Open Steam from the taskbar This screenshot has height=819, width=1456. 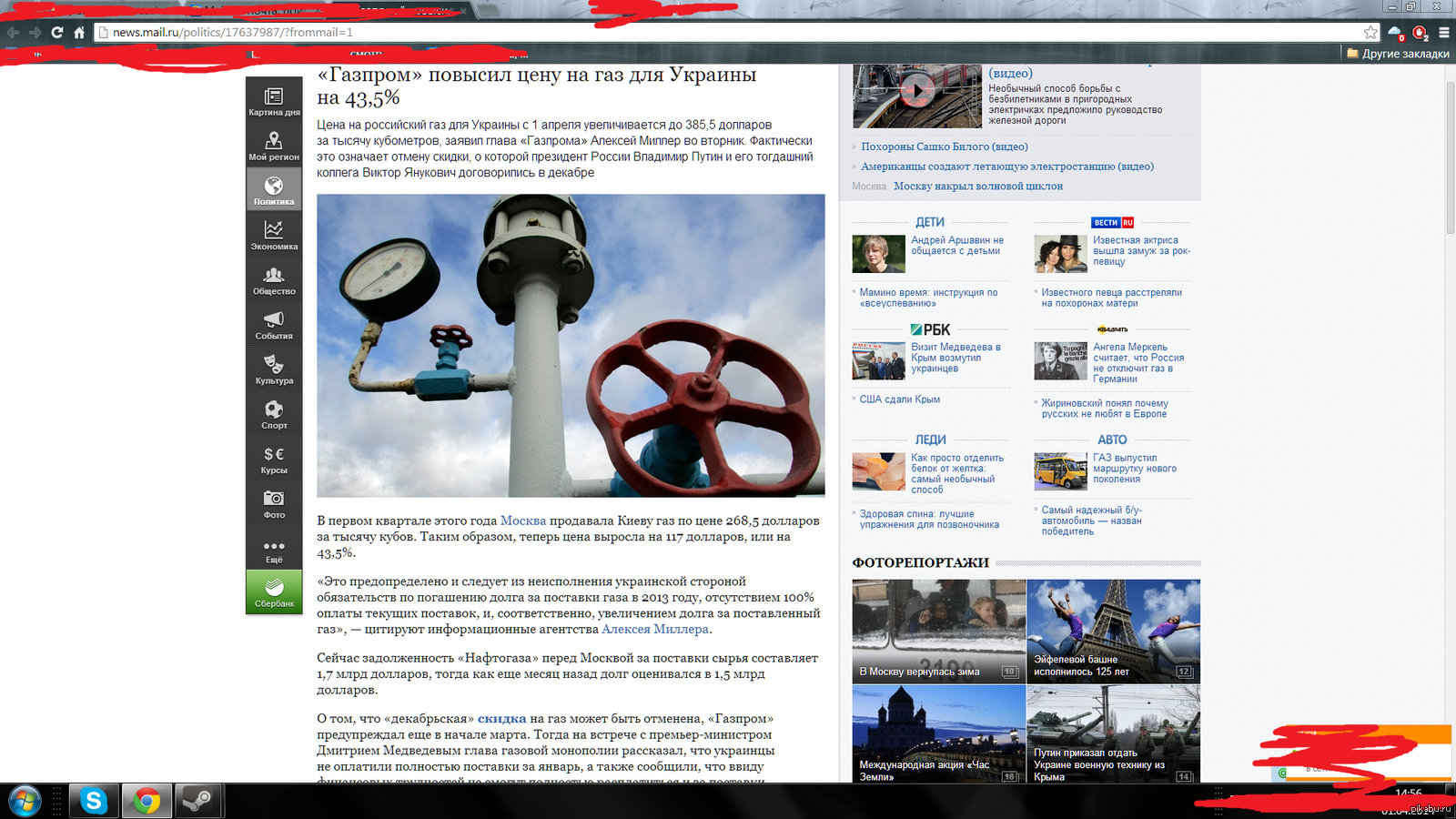tap(197, 801)
